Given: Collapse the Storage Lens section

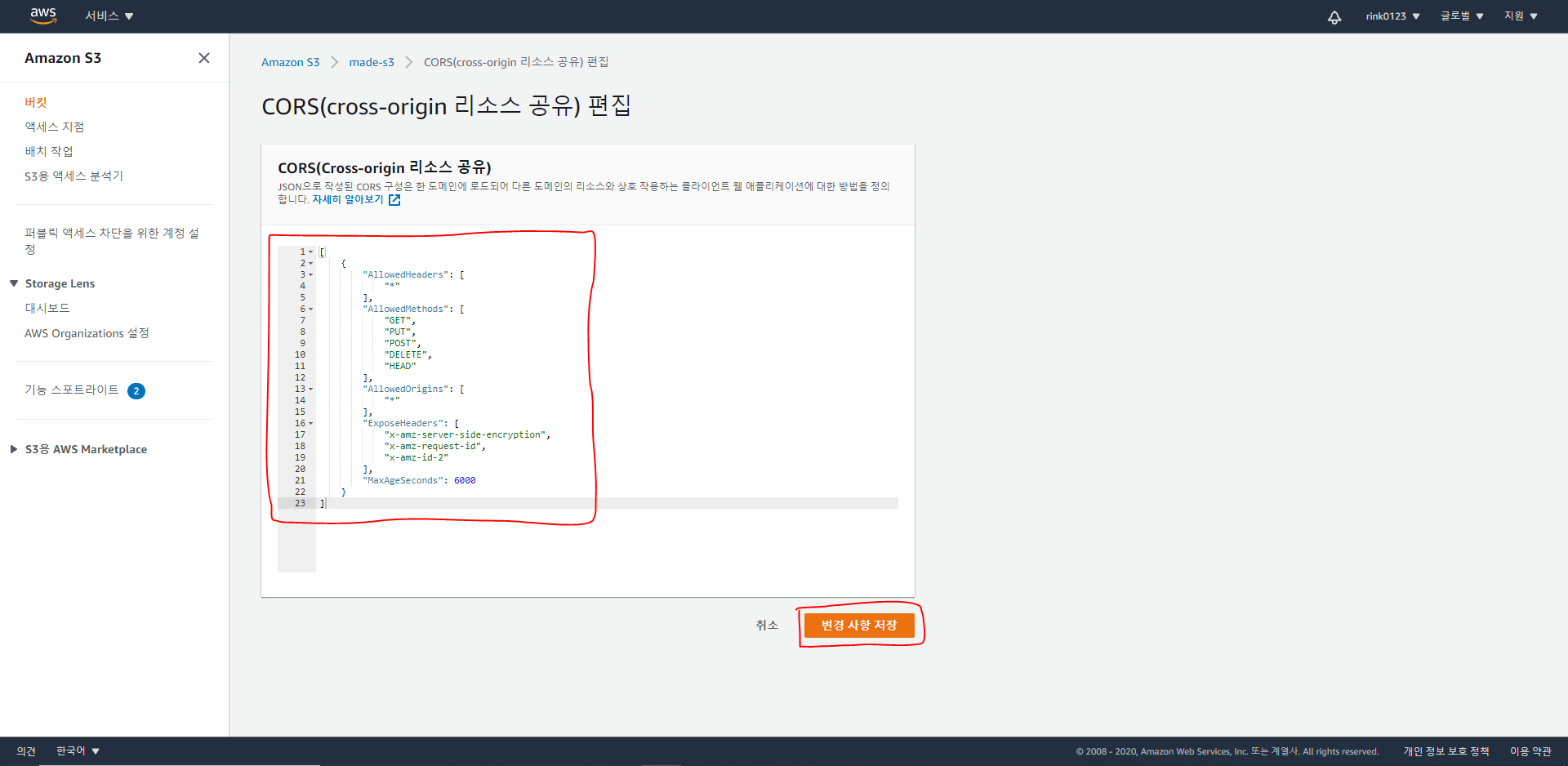Looking at the screenshot, I should 14,283.
